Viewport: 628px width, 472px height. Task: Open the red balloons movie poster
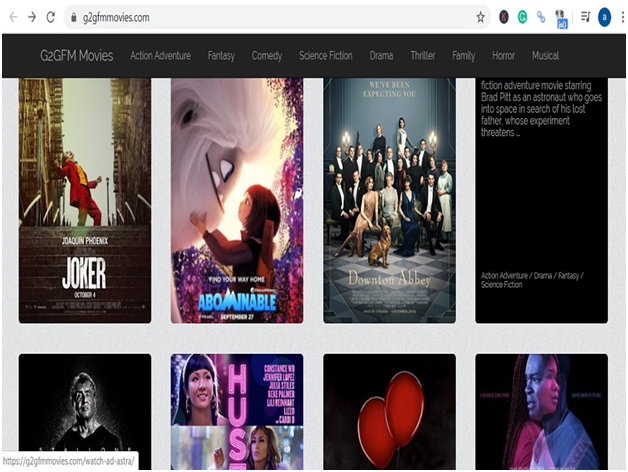[x=389, y=411]
